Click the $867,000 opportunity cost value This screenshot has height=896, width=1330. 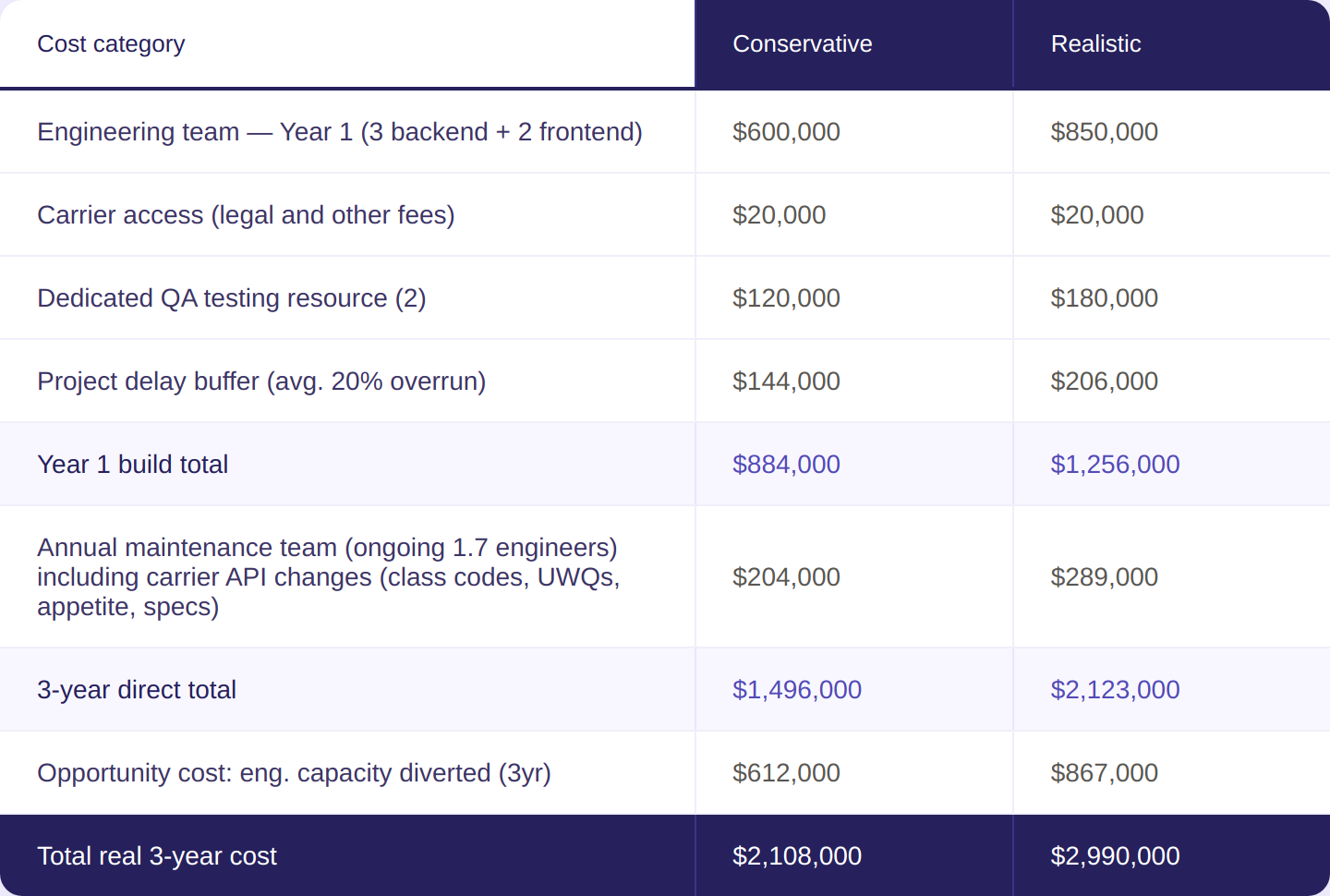1104,773
